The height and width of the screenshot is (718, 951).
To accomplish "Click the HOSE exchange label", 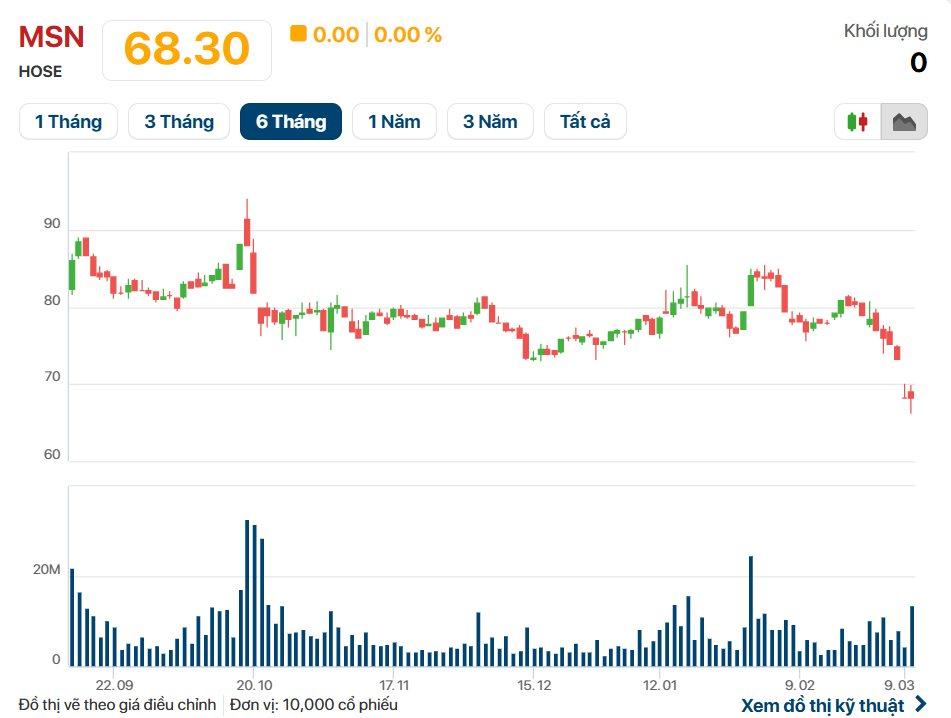I will point(40,71).
